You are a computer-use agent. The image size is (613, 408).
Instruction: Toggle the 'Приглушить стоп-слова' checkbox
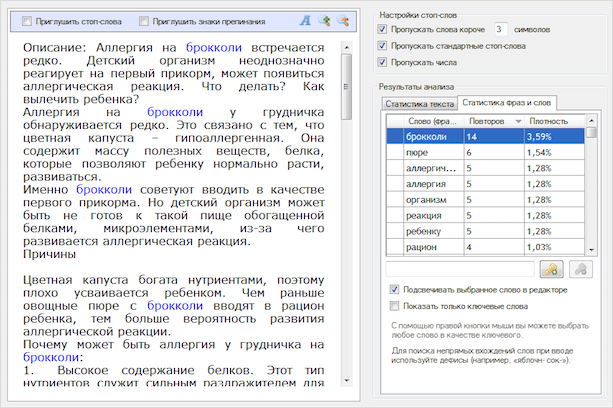click(27, 21)
